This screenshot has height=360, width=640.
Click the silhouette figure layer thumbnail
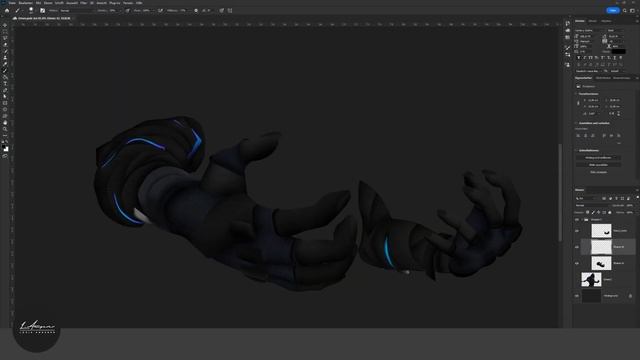pyautogui.click(x=591, y=280)
